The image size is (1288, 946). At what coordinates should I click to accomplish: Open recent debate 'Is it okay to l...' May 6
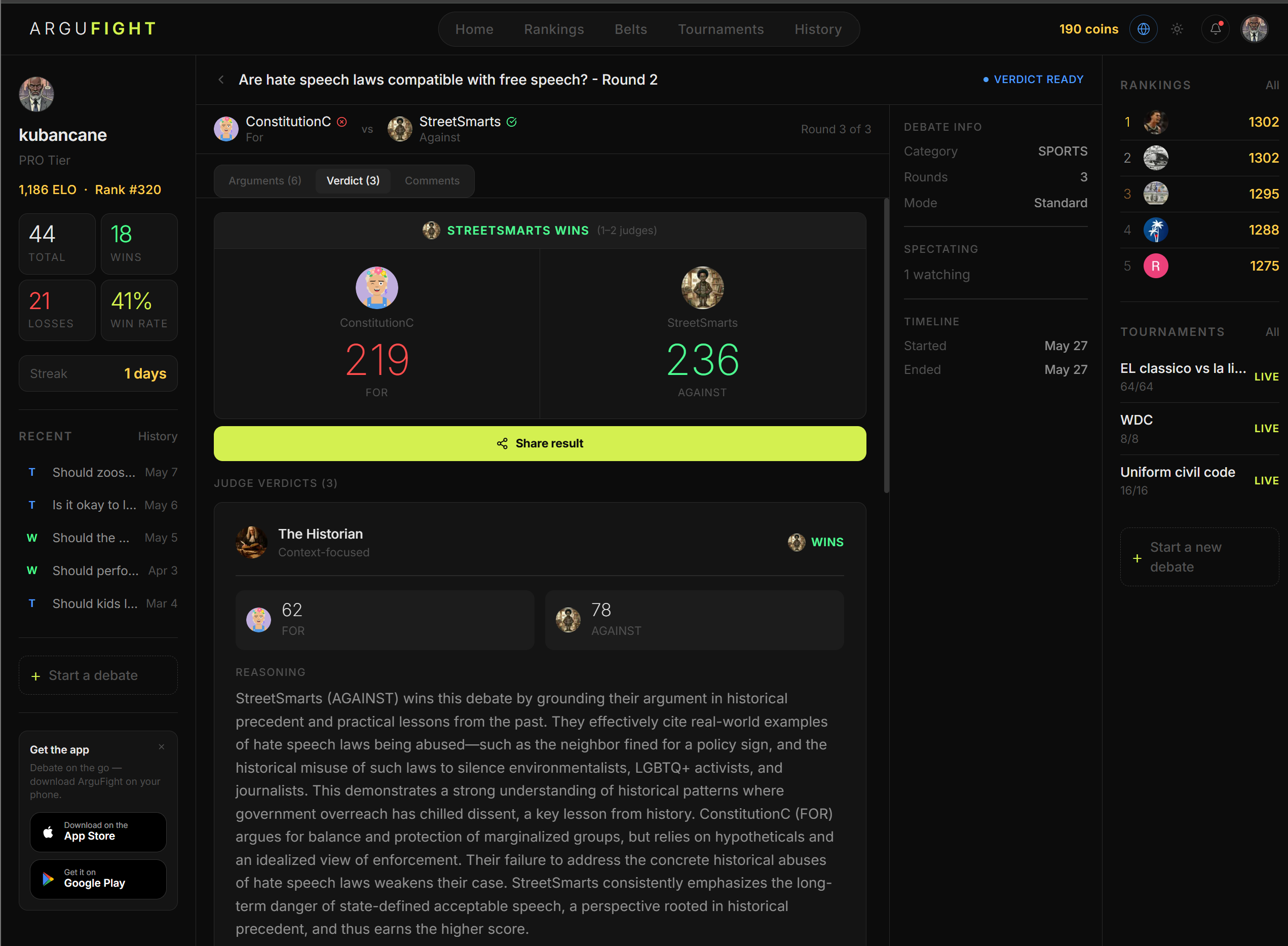click(x=98, y=505)
